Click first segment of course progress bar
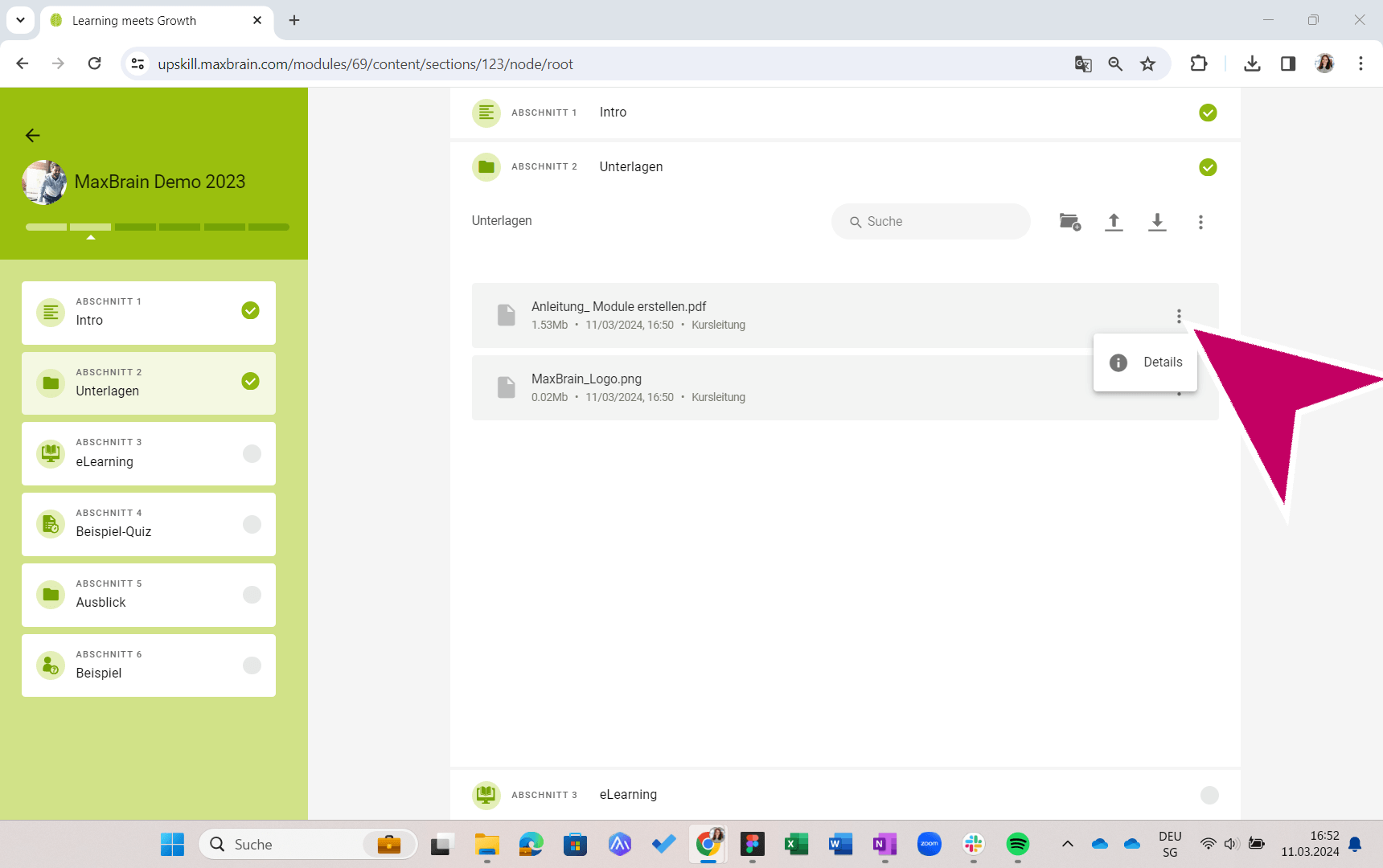 click(46, 227)
